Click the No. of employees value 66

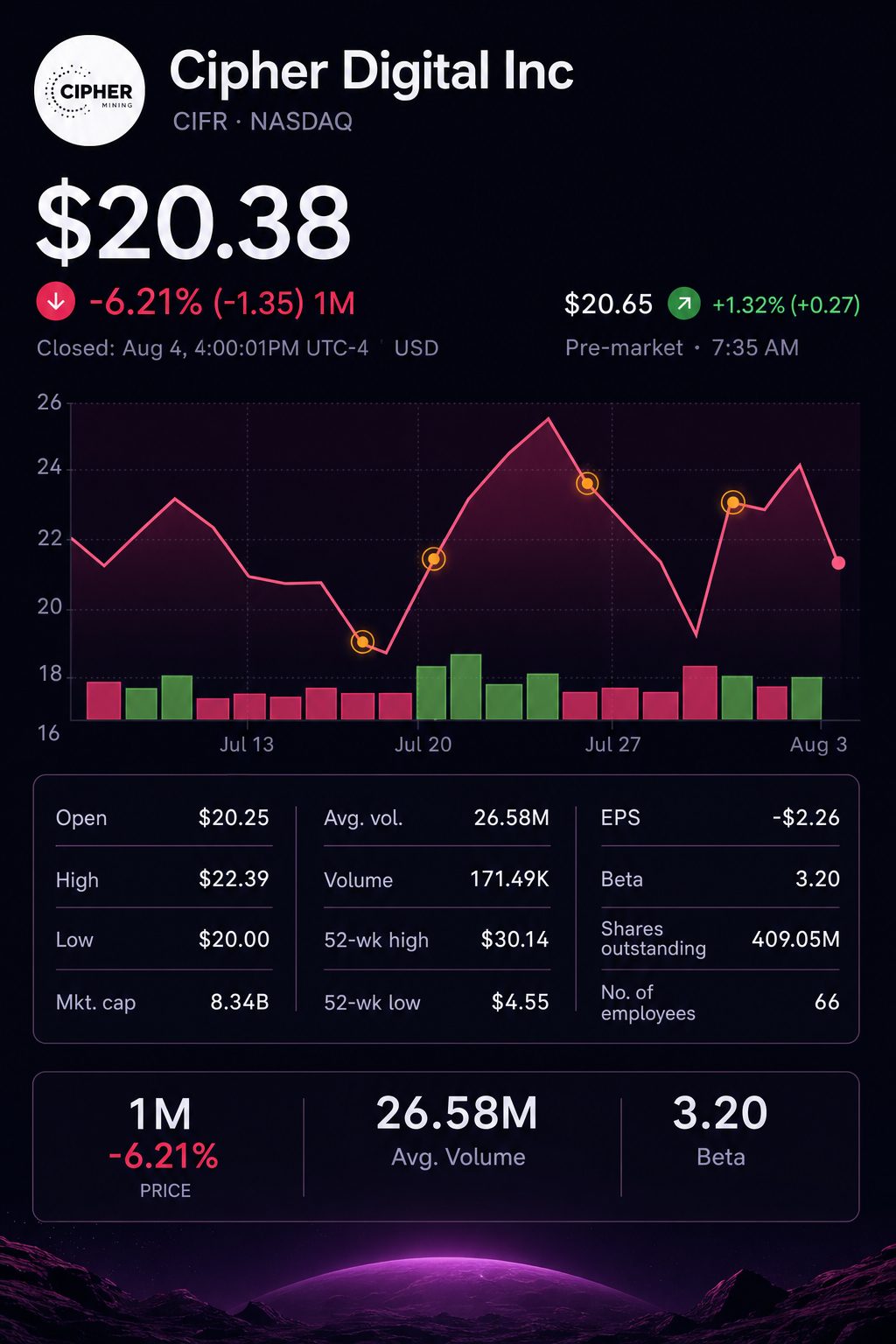(x=827, y=1002)
